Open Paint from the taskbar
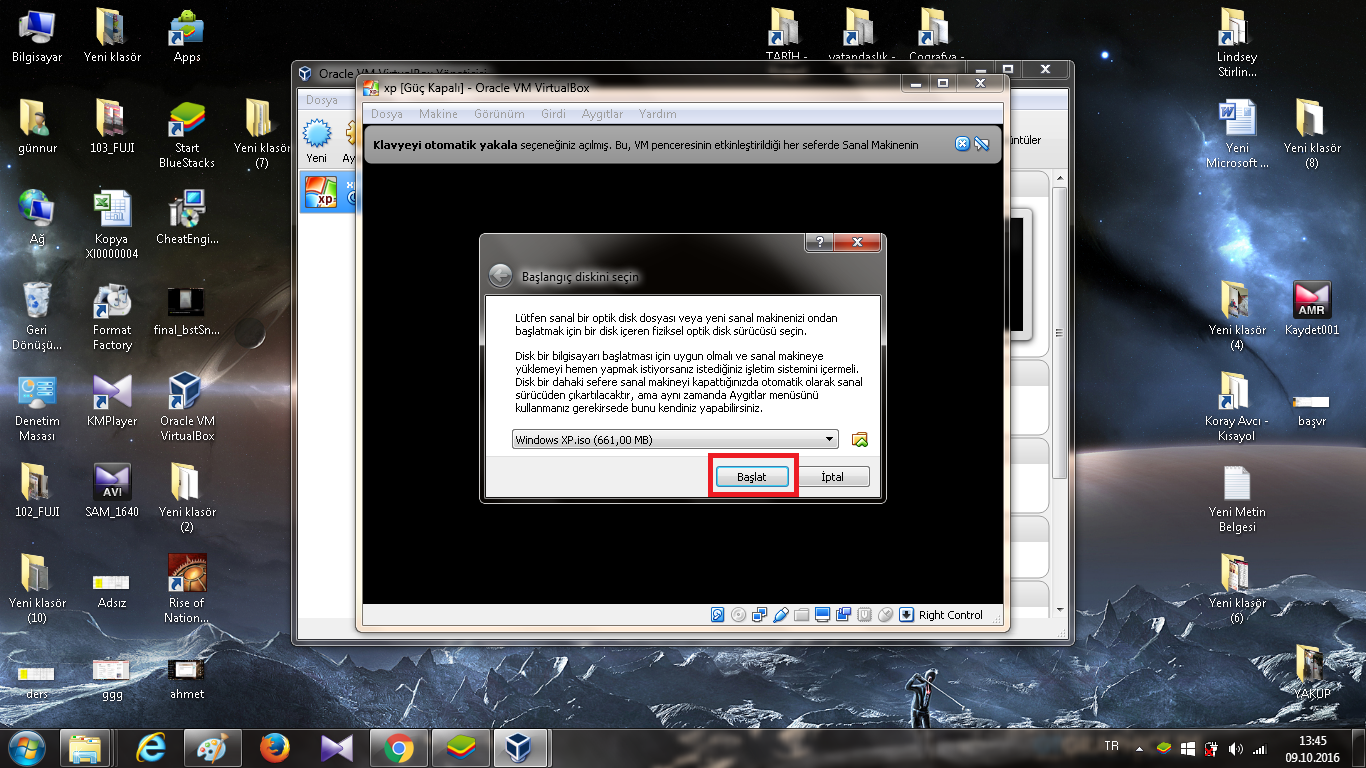Screen dimensions: 1366x768 pyautogui.click(x=213, y=748)
